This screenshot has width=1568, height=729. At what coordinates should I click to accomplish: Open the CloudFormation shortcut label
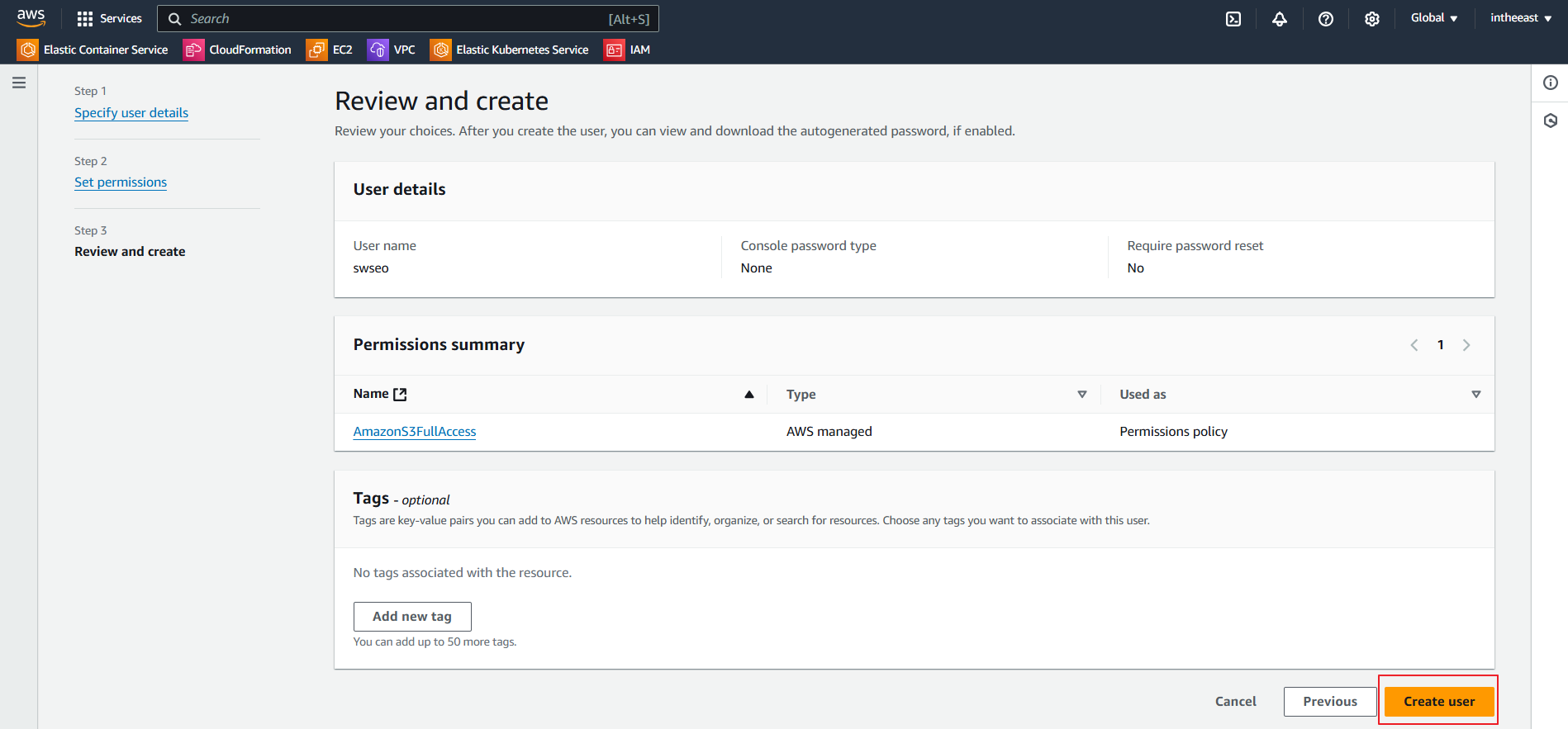[x=250, y=50]
